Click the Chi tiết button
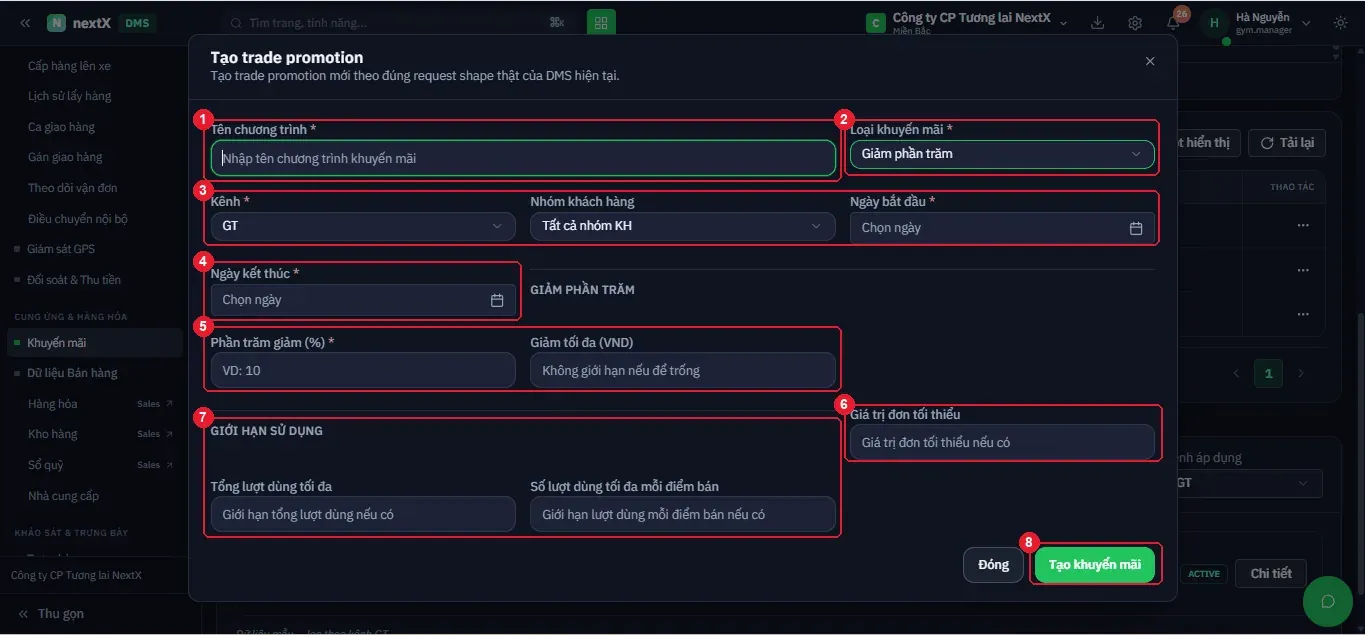 pos(1271,574)
